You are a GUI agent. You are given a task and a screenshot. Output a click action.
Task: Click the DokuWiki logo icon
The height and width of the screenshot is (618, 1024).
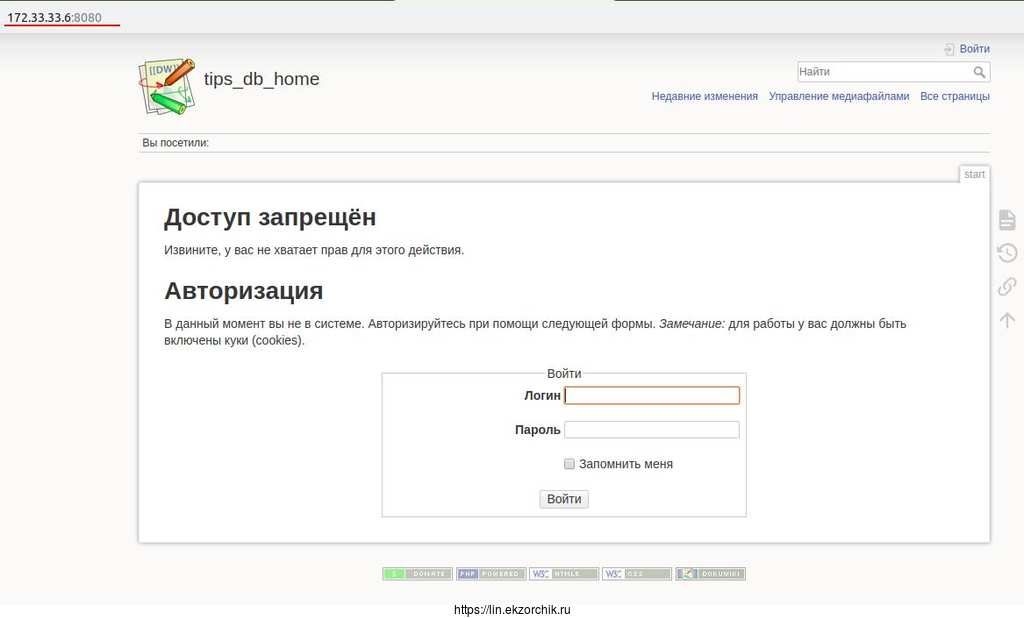click(x=166, y=86)
